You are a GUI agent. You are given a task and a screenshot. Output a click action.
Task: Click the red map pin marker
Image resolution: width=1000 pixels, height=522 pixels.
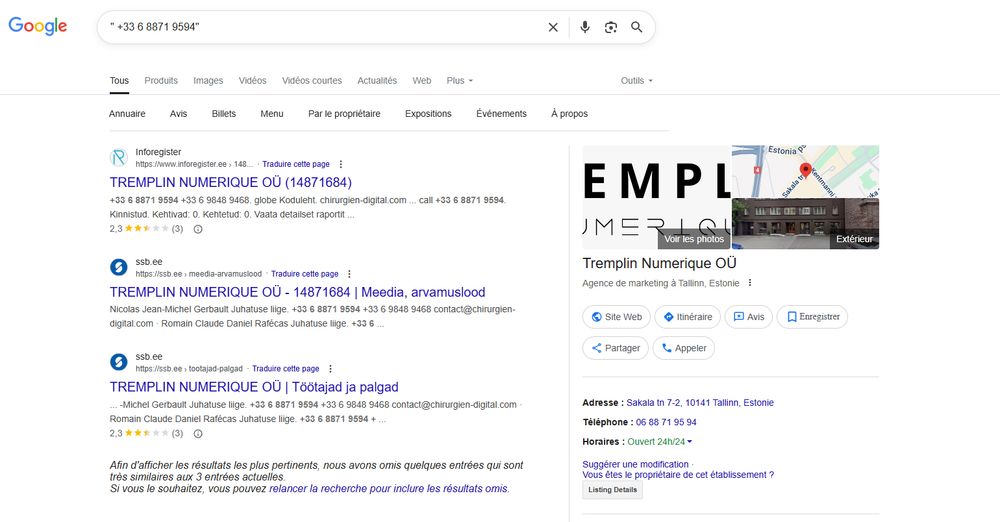tap(805, 170)
